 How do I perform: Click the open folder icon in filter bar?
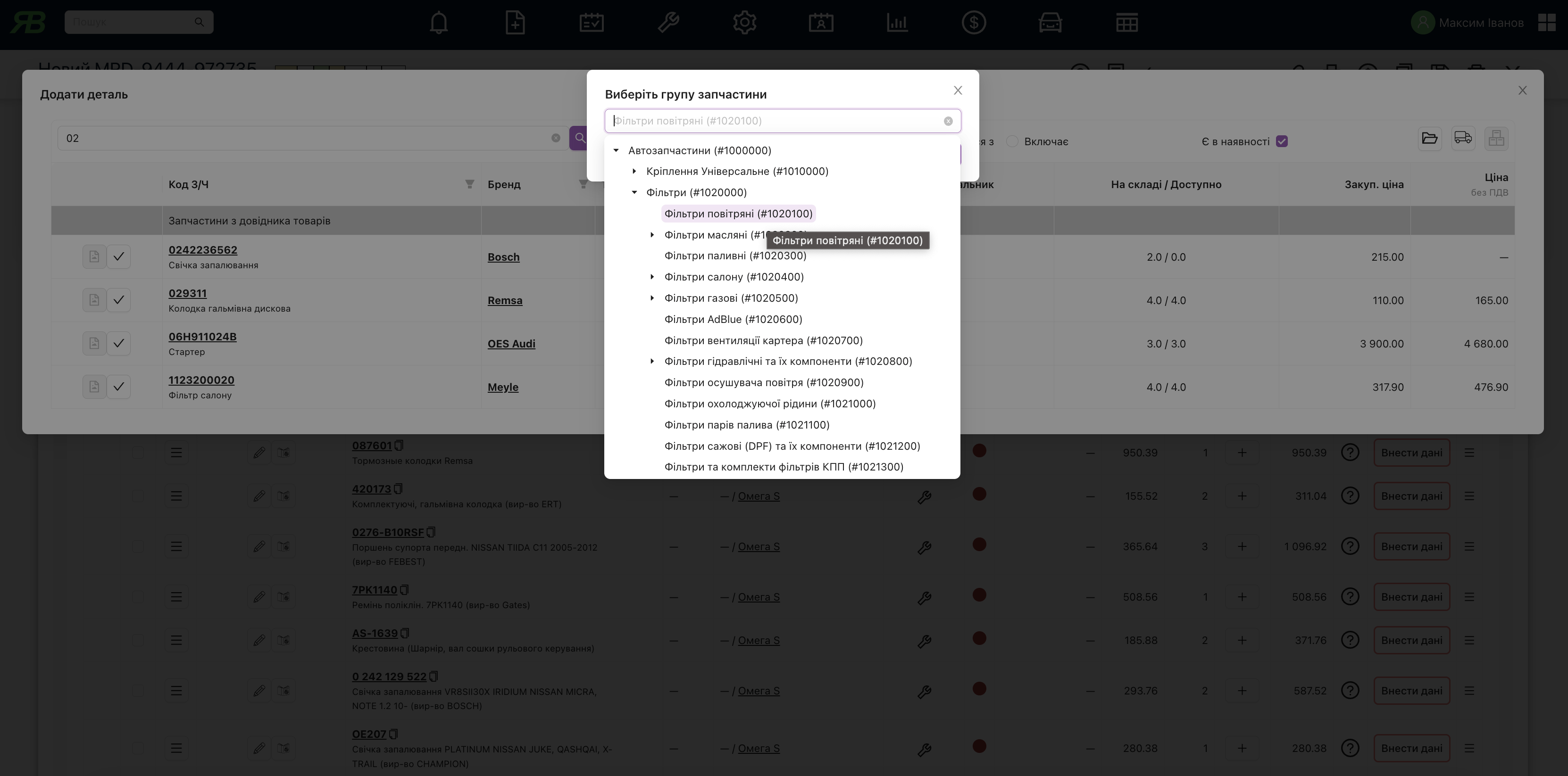click(1429, 138)
